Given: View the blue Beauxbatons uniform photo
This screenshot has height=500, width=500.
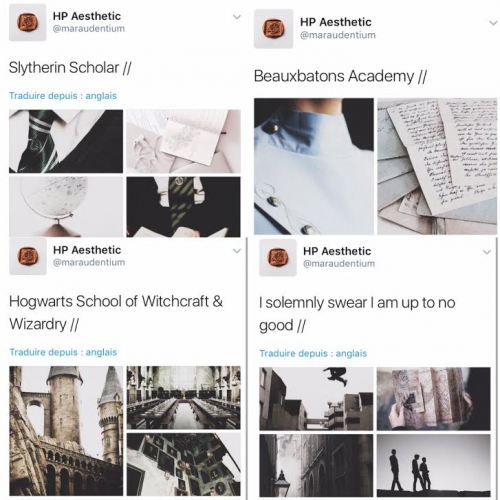Looking at the screenshot, I should point(314,166).
